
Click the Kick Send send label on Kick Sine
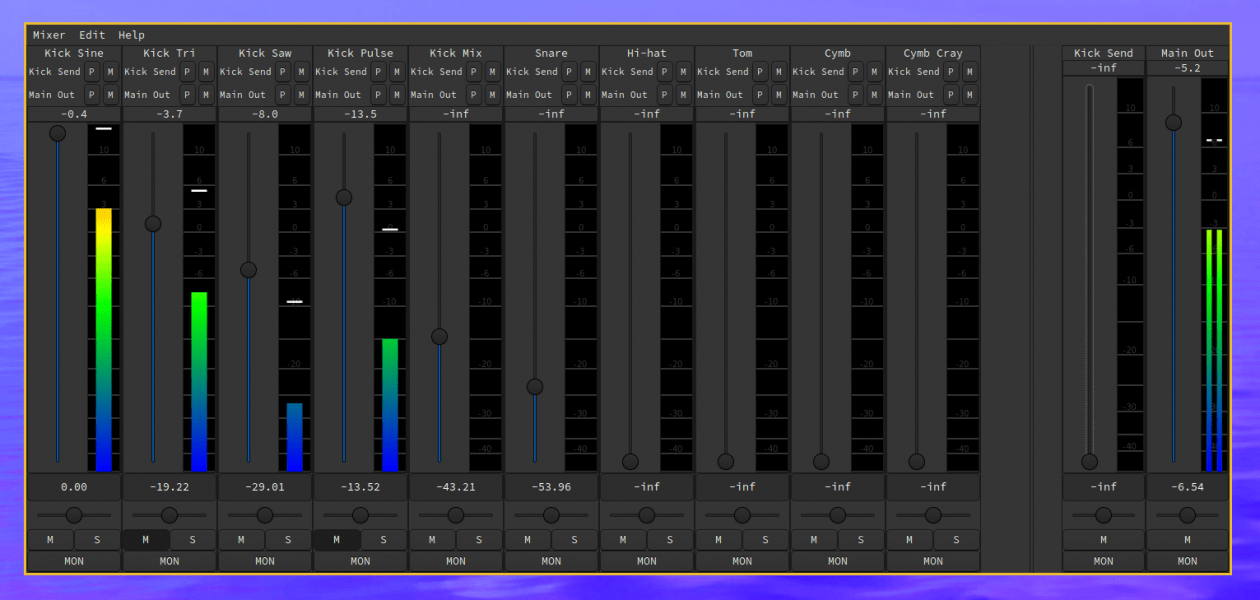(x=54, y=72)
